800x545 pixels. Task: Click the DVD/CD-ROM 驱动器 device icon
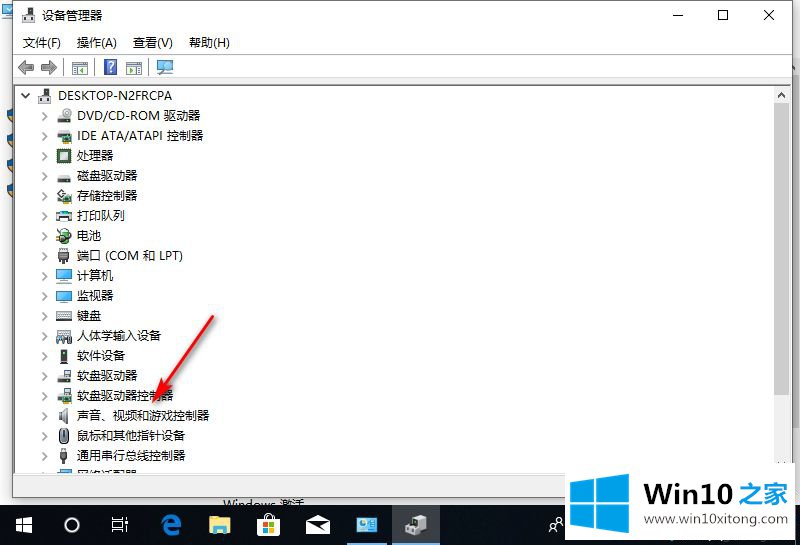64,116
